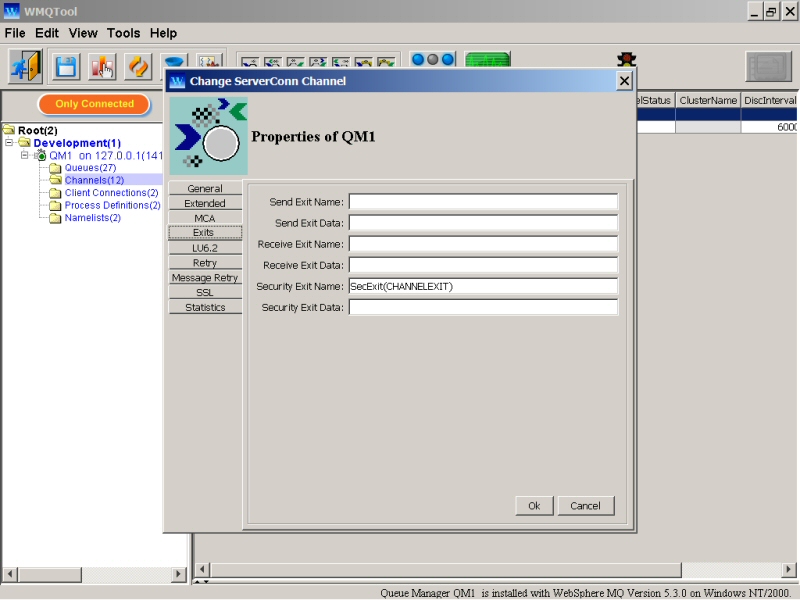
Task: Click the Properties of QM1 graphic image
Action: click(208, 136)
